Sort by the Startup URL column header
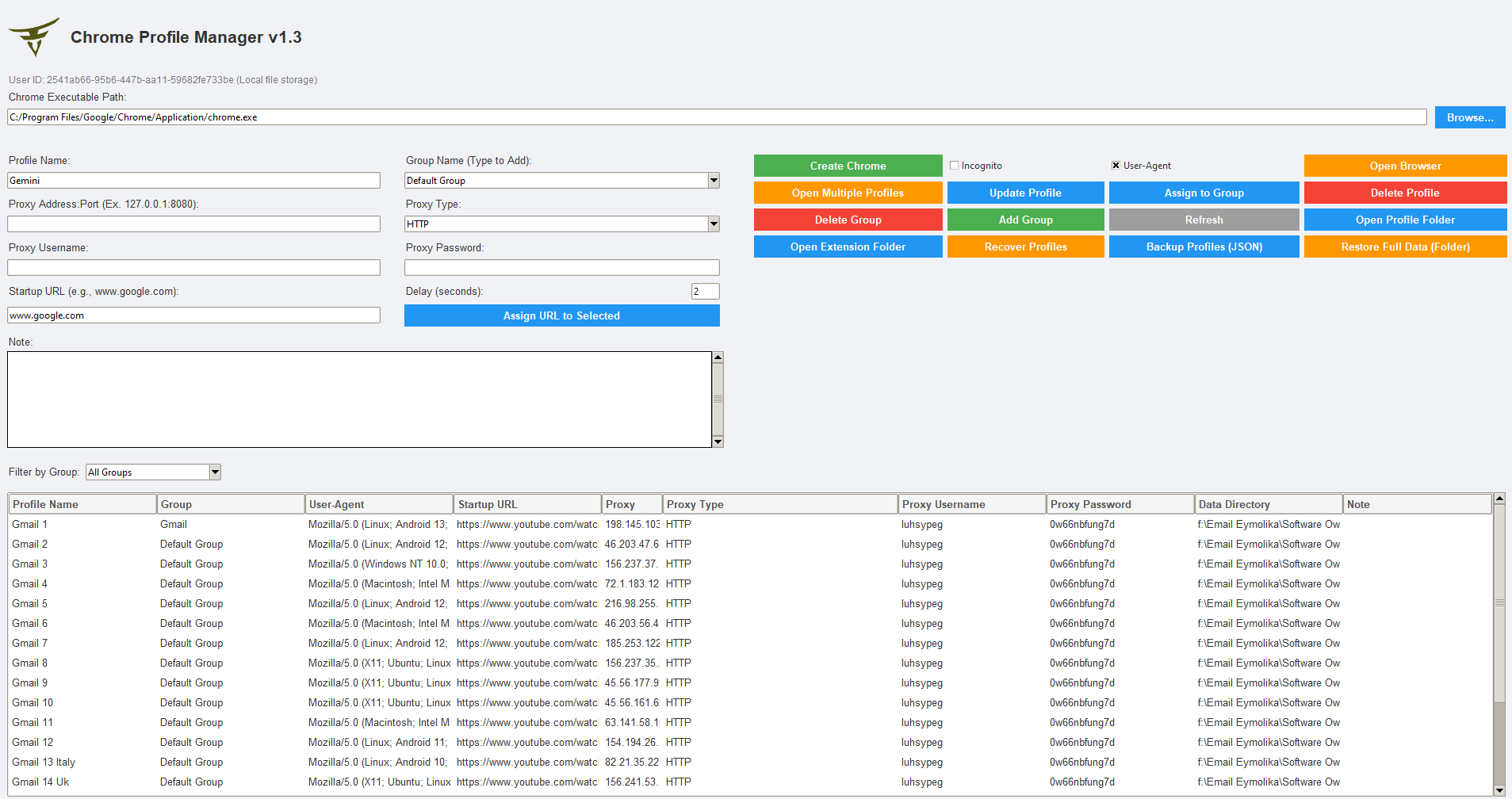The height and width of the screenshot is (799, 1512). tap(527, 504)
